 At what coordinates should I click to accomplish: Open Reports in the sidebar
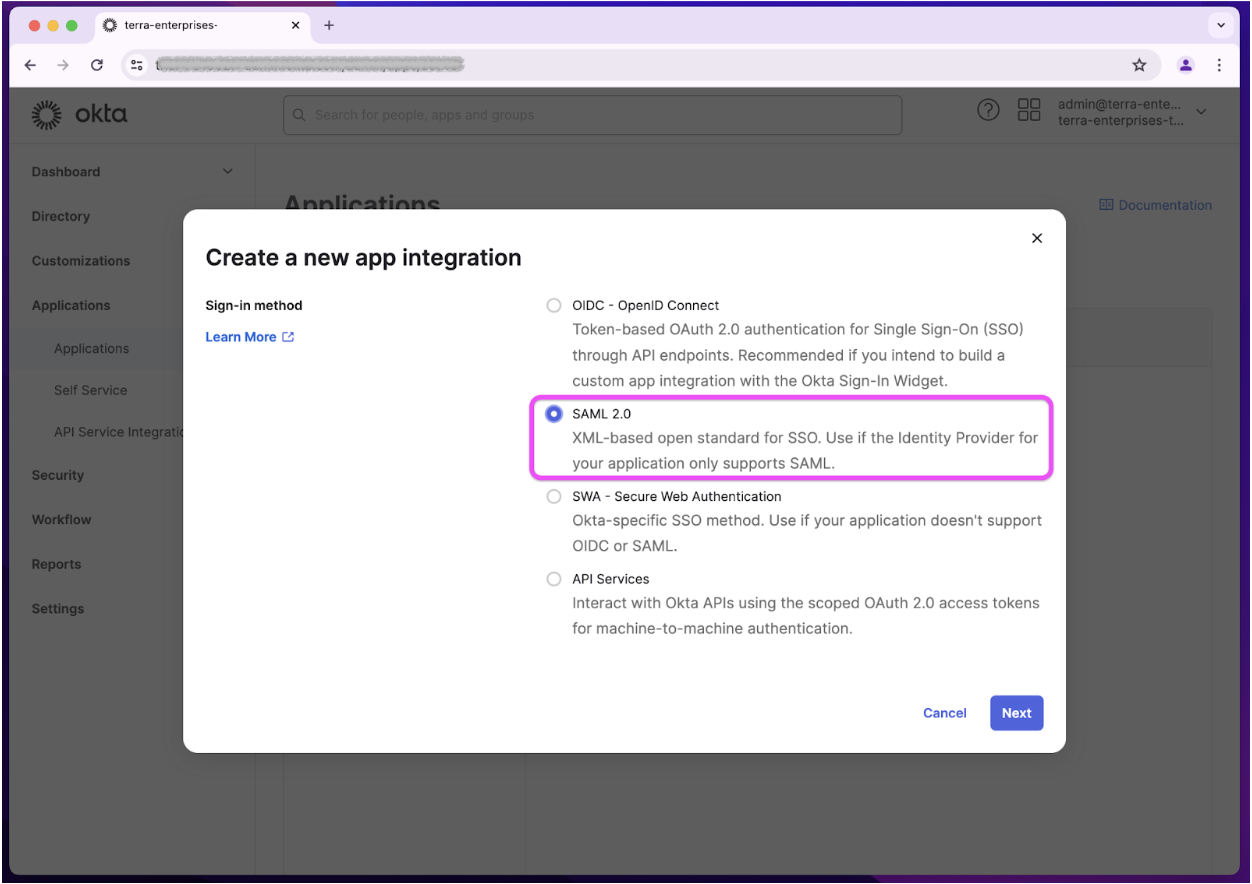click(56, 565)
